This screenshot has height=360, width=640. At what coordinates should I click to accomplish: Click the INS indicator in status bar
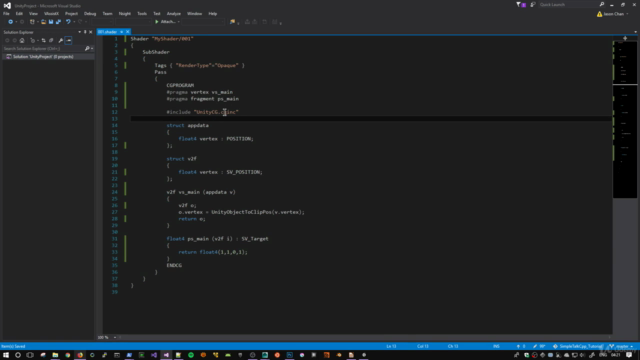click(x=496, y=346)
